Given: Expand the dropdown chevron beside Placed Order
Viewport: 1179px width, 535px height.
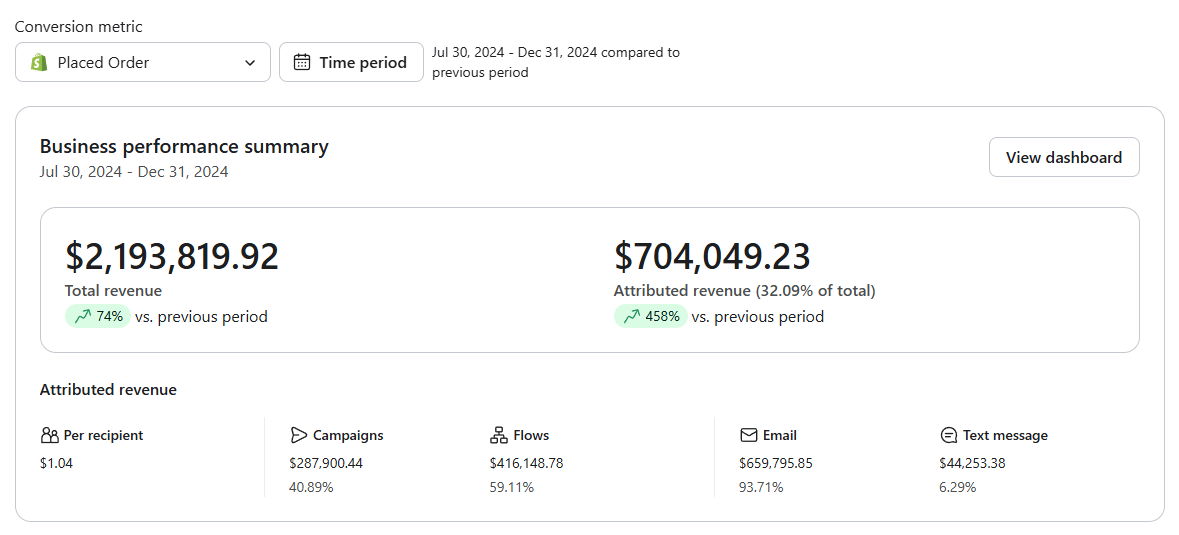Looking at the screenshot, I should tap(250, 62).
